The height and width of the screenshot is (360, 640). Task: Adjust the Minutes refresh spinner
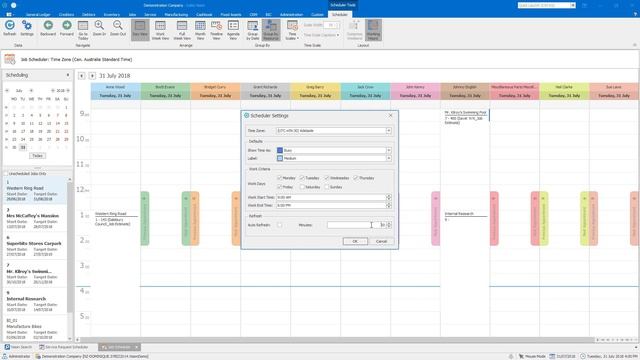pos(389,225)
